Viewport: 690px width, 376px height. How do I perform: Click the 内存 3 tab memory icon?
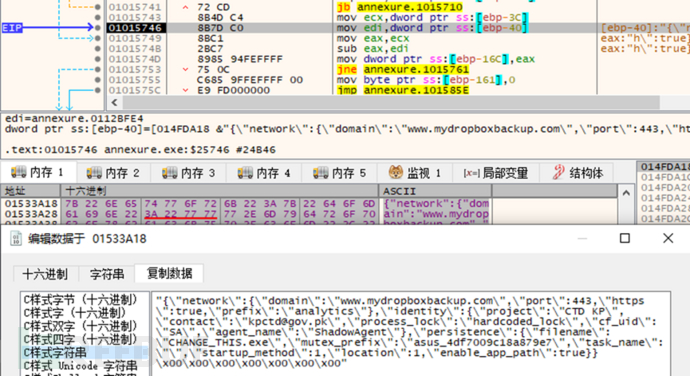click(170, 172)
